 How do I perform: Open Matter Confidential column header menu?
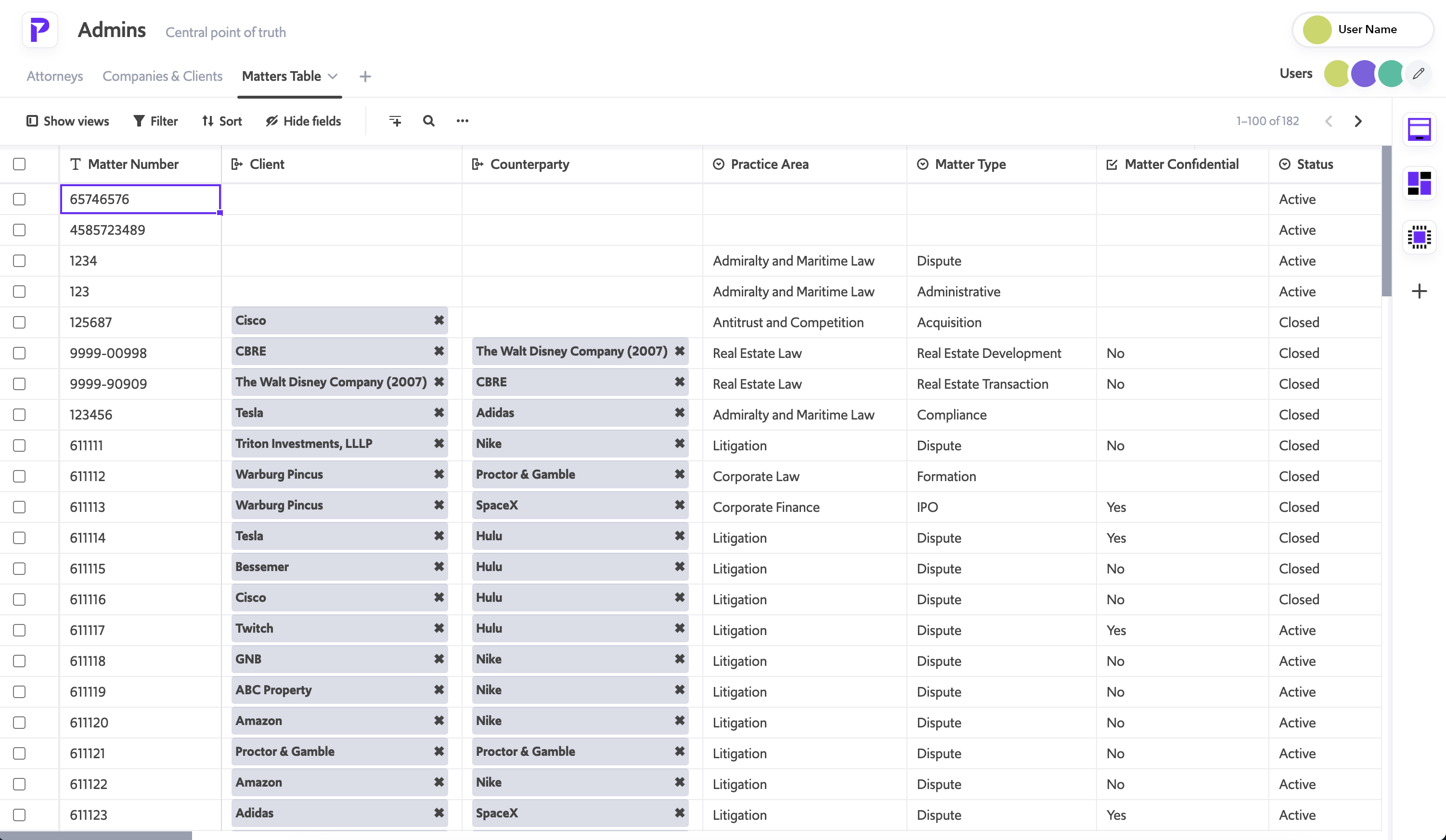click(1182, 164)
